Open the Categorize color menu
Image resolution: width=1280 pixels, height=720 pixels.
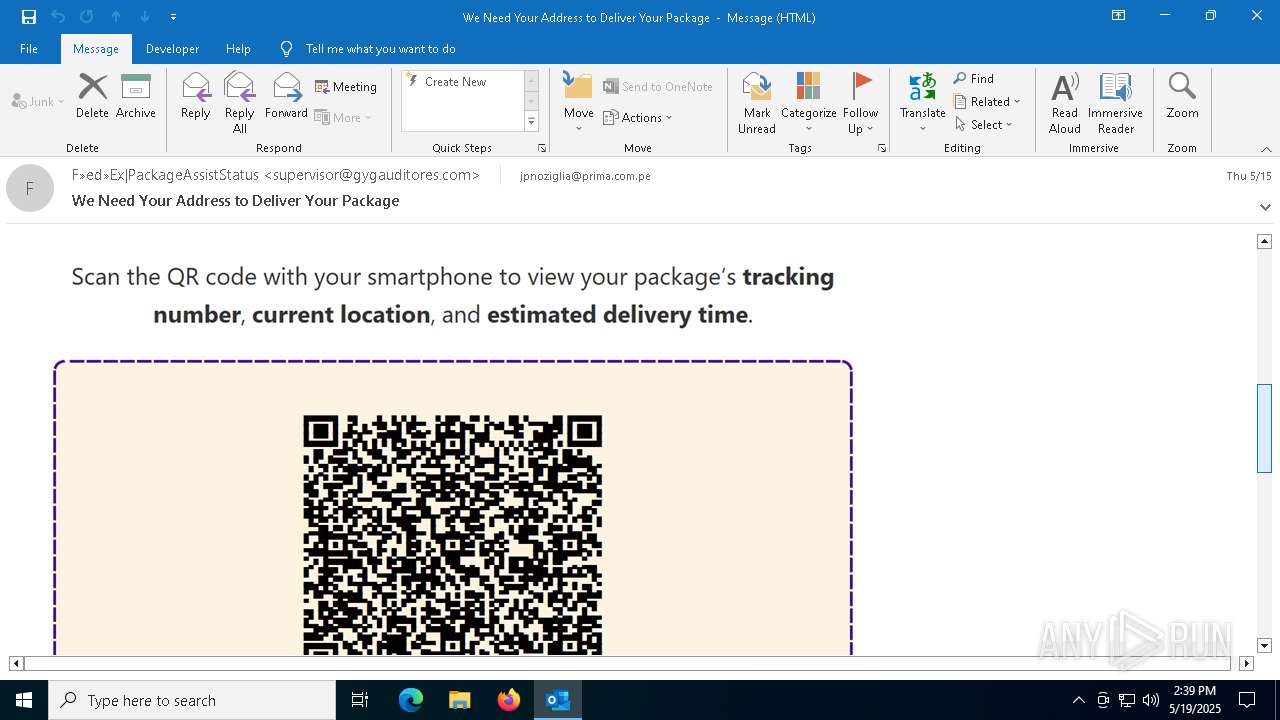(808, 103)
